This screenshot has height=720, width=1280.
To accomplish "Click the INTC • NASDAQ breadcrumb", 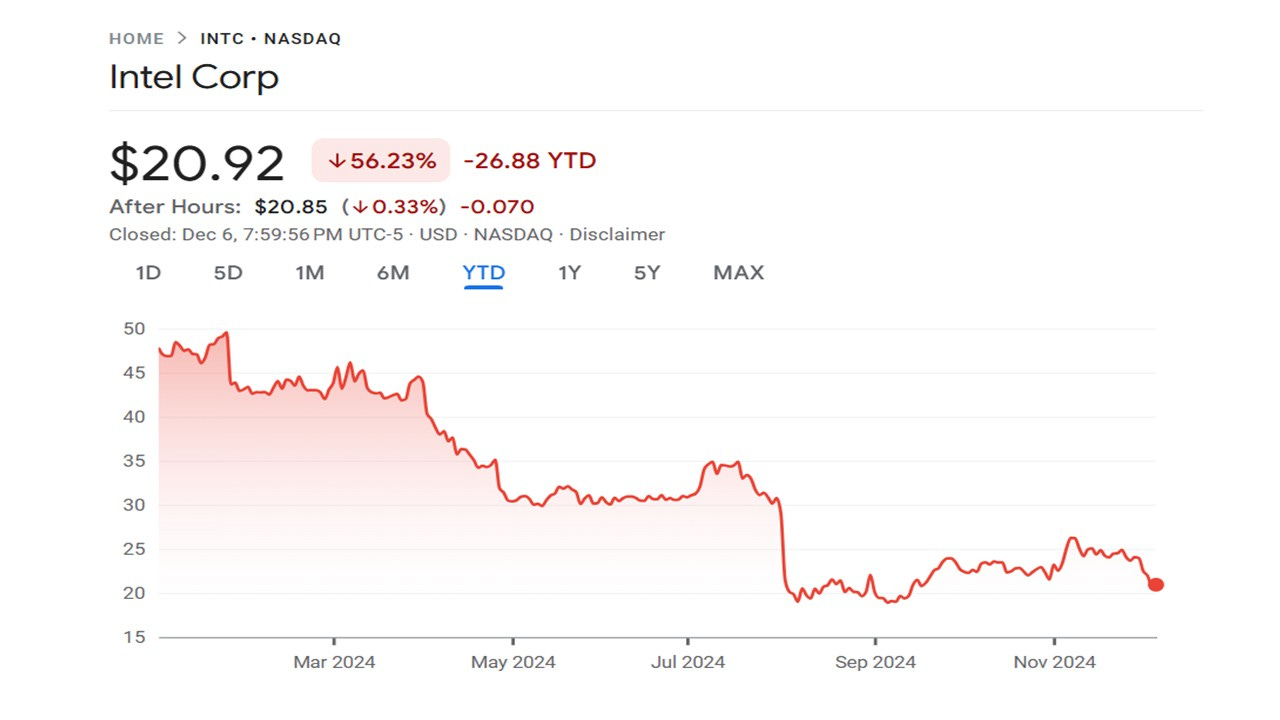I will (x=271, y=39).
